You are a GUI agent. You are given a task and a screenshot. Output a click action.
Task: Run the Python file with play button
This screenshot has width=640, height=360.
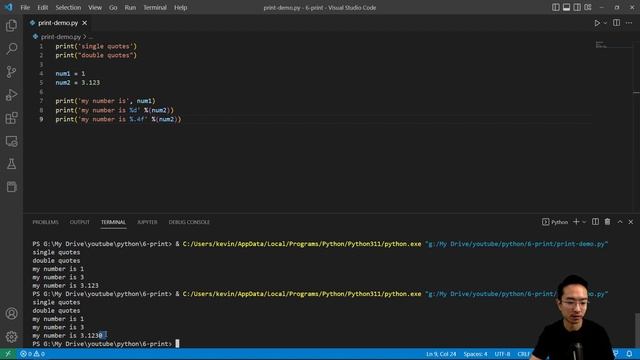point(597,23)
